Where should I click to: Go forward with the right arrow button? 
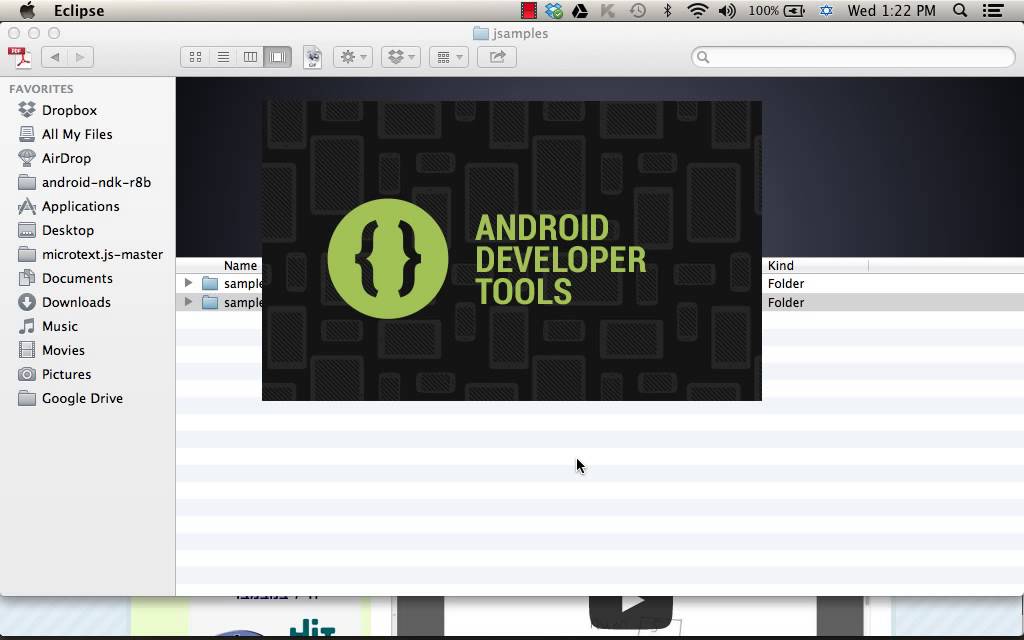81,57
